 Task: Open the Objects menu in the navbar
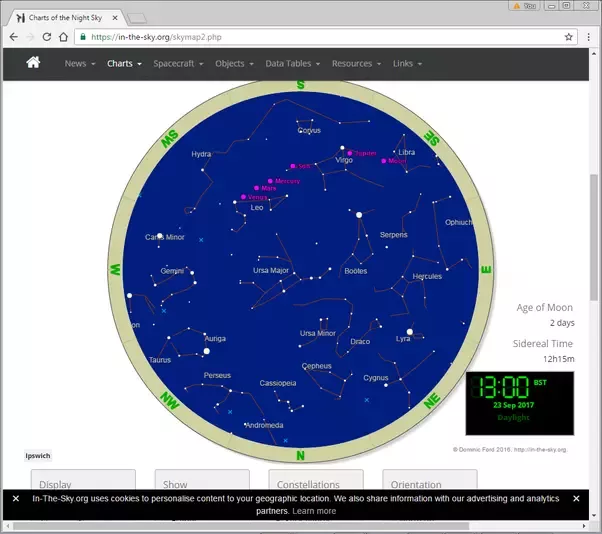pos(234,63)
